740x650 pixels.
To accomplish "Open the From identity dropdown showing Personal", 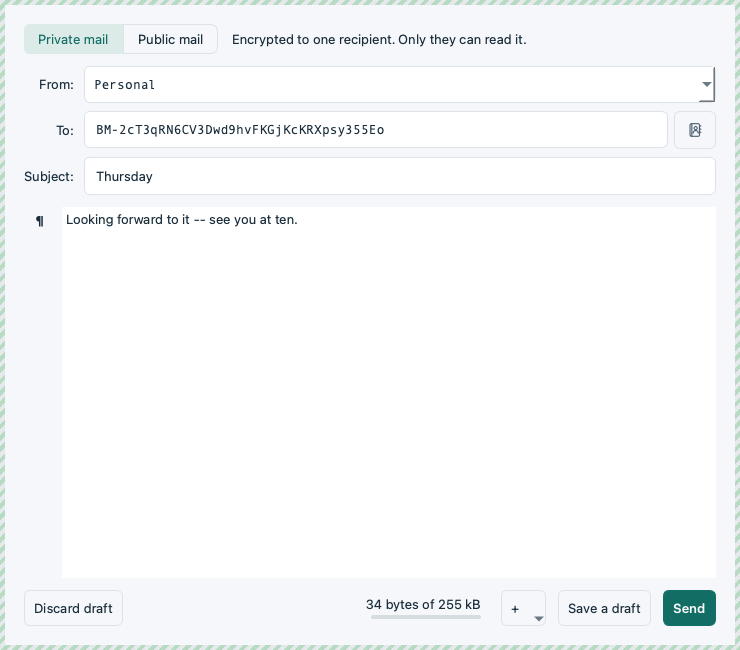I will (399, 84).
